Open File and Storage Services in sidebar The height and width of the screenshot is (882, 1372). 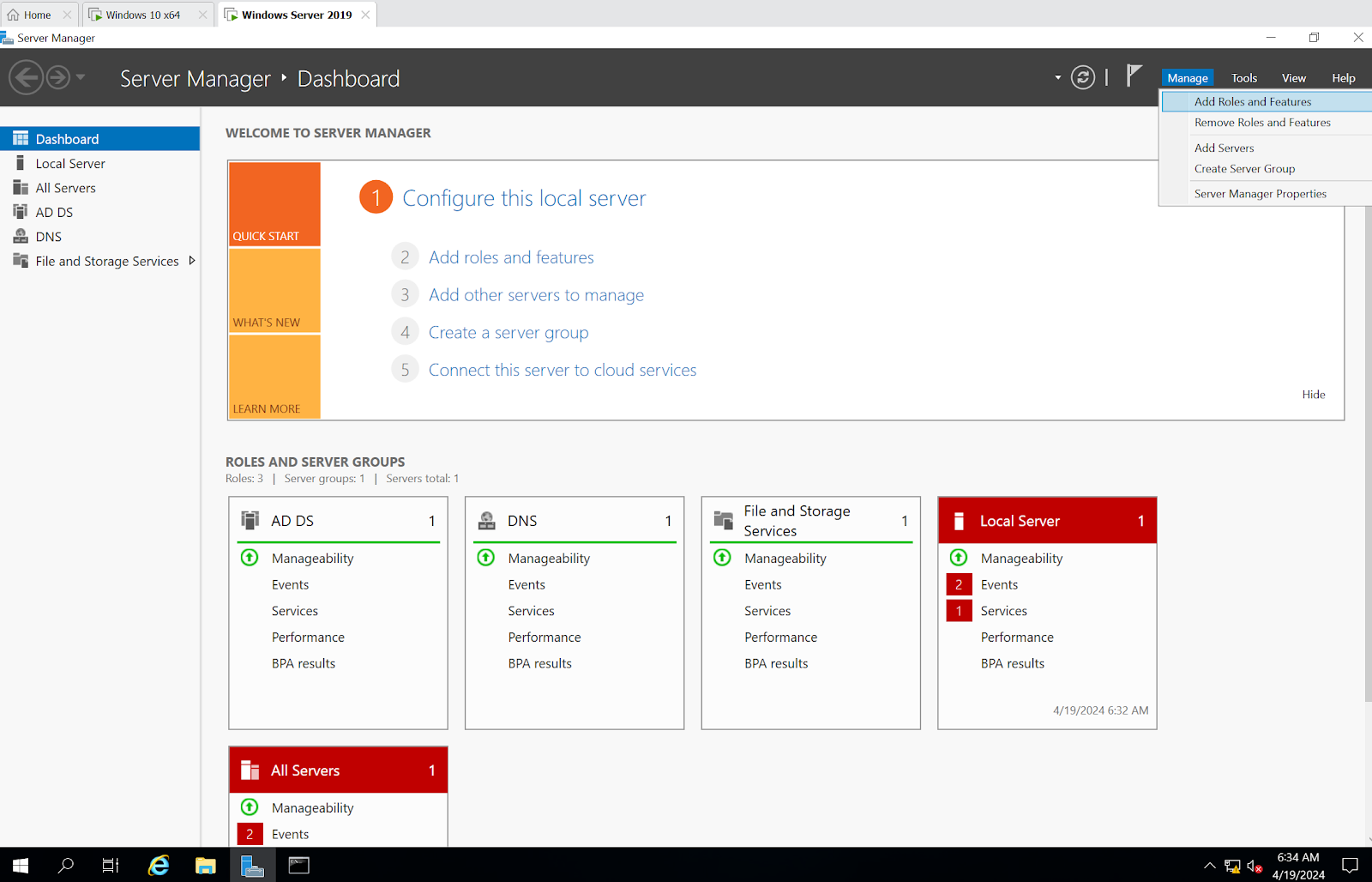coord(99,261)
